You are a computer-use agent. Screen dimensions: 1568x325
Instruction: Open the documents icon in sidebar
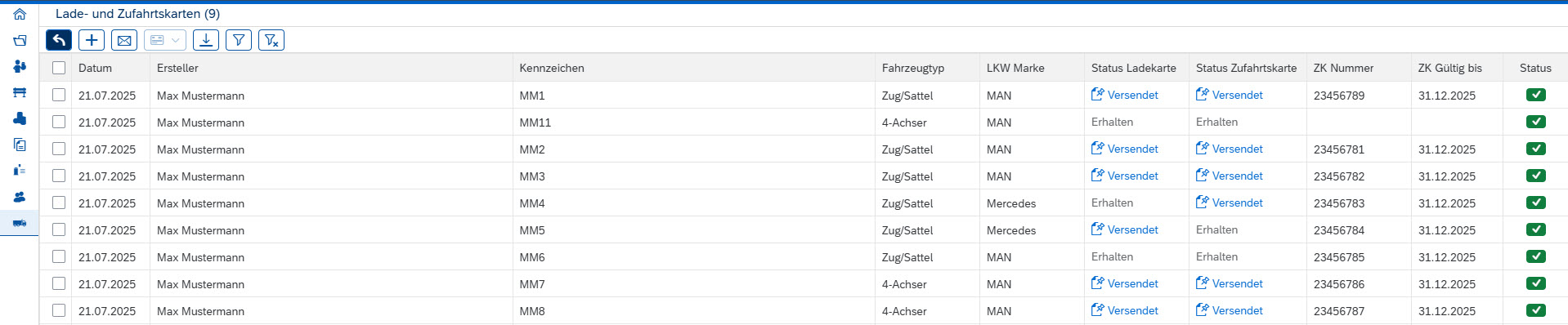click(20, 145)
